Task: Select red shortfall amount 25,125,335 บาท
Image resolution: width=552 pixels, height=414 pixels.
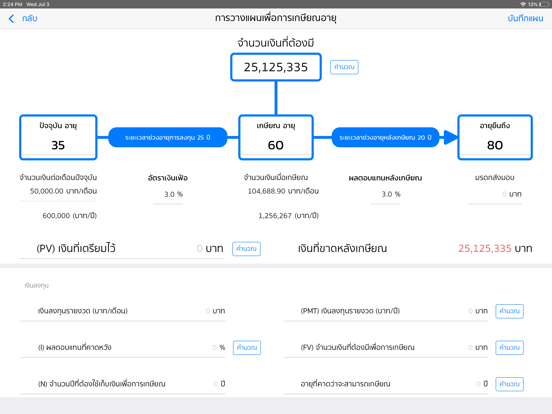Action: coord(495,249)
